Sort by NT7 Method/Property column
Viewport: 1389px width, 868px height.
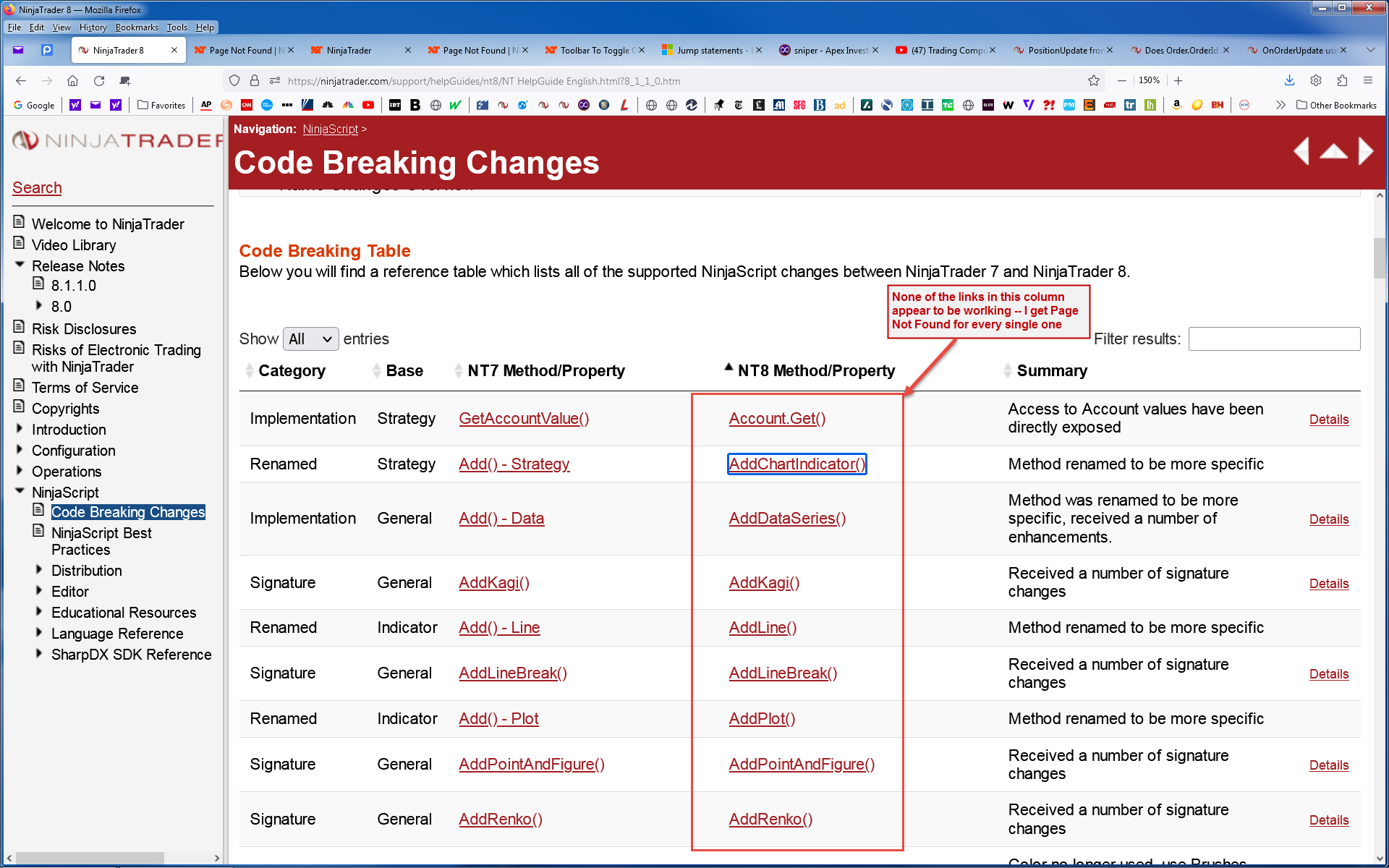[545, 371]
